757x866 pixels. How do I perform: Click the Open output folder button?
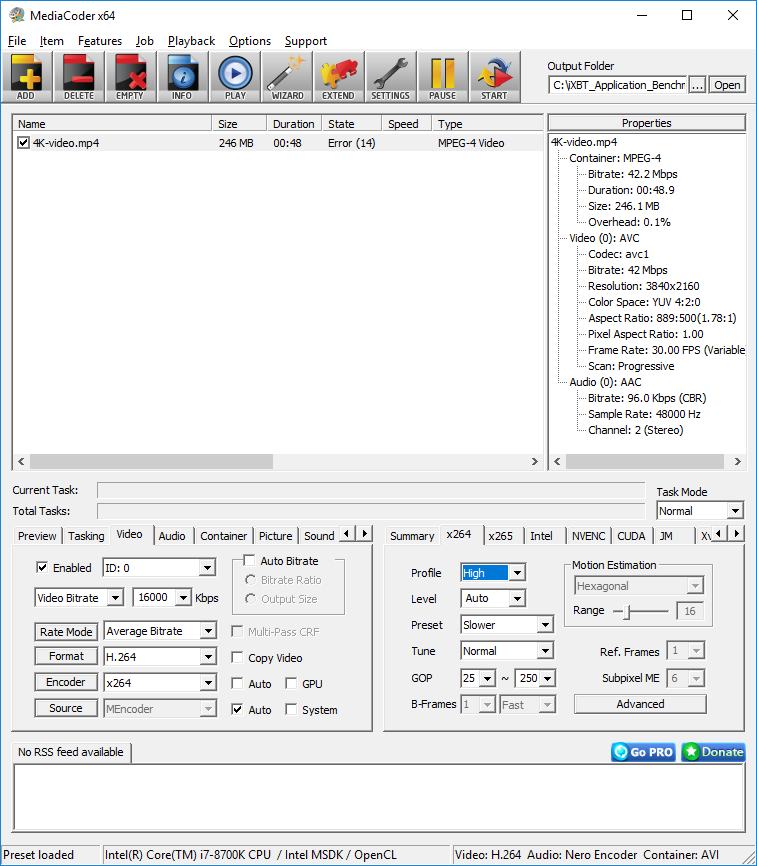click(727, 85)
